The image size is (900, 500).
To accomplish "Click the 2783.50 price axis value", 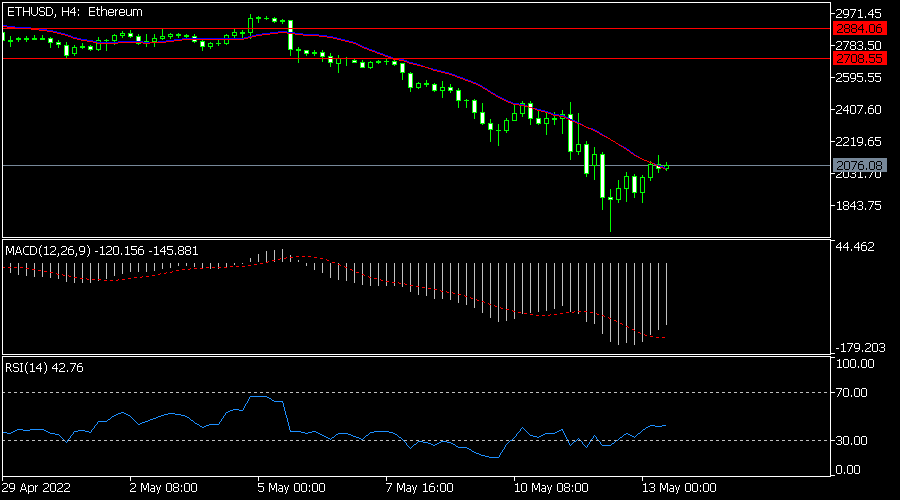I will (858, 45).
